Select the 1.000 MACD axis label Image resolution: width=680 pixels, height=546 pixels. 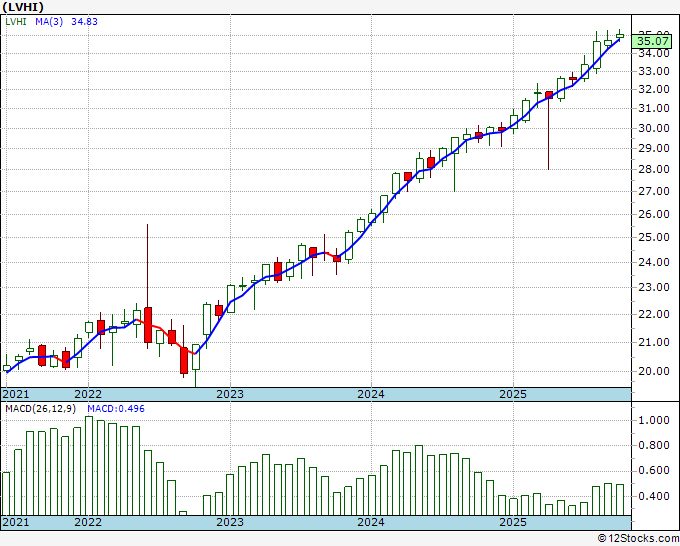coord(654,420)
